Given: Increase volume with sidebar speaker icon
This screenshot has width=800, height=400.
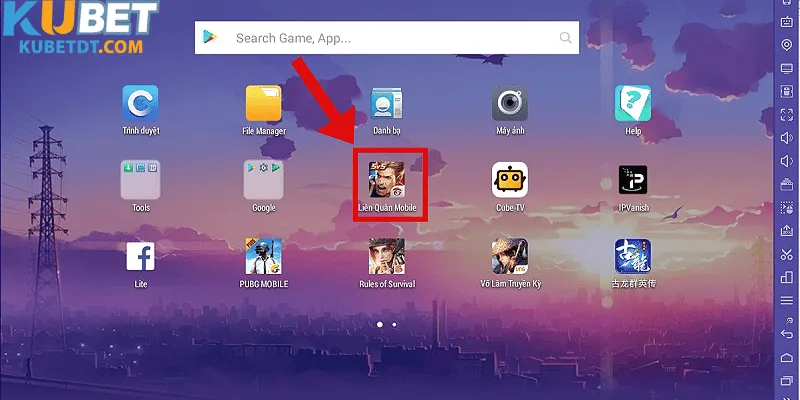Looking at the screenshot, I should [x=786, y=138].
